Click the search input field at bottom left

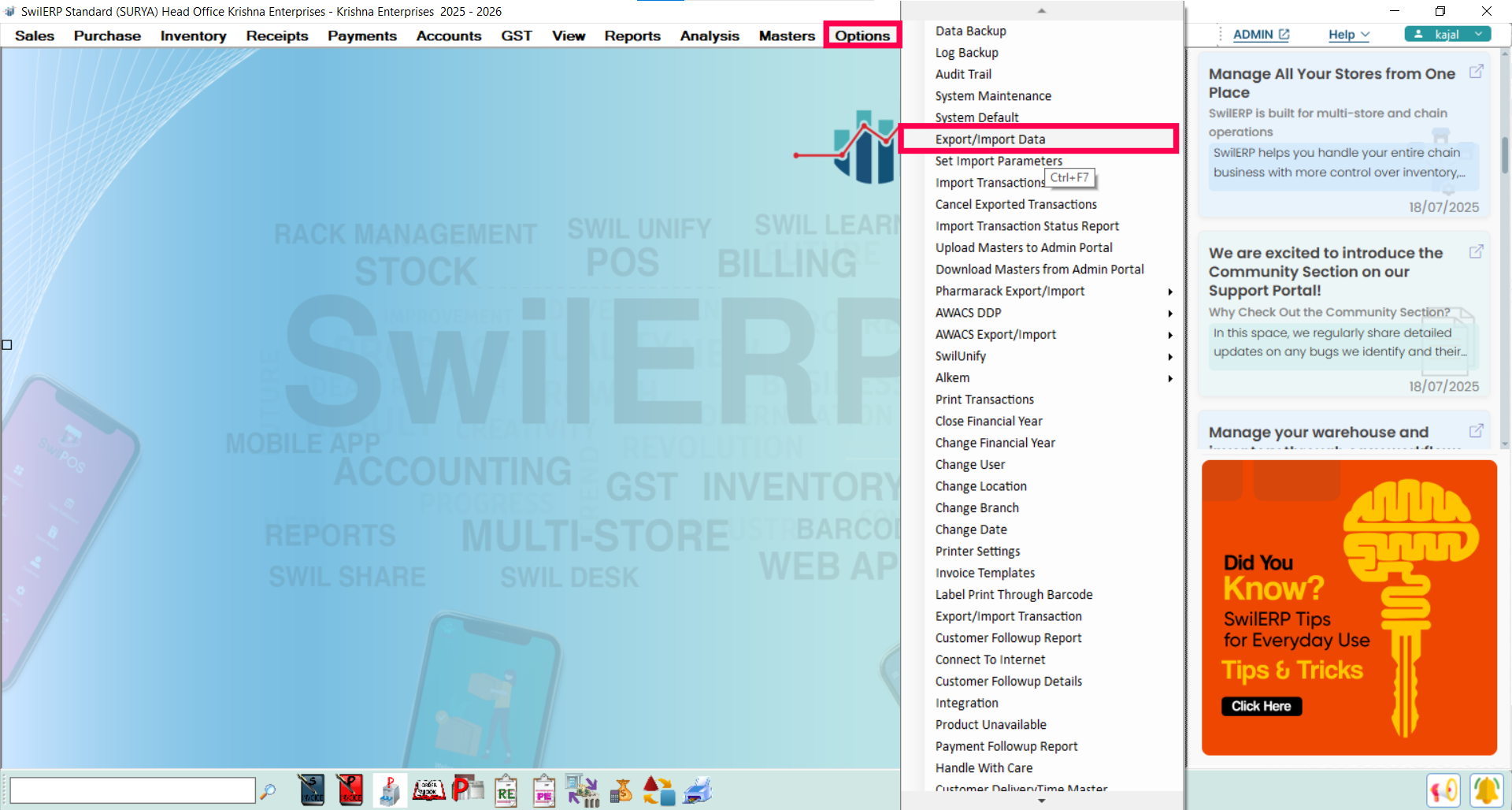click(132, 790)
